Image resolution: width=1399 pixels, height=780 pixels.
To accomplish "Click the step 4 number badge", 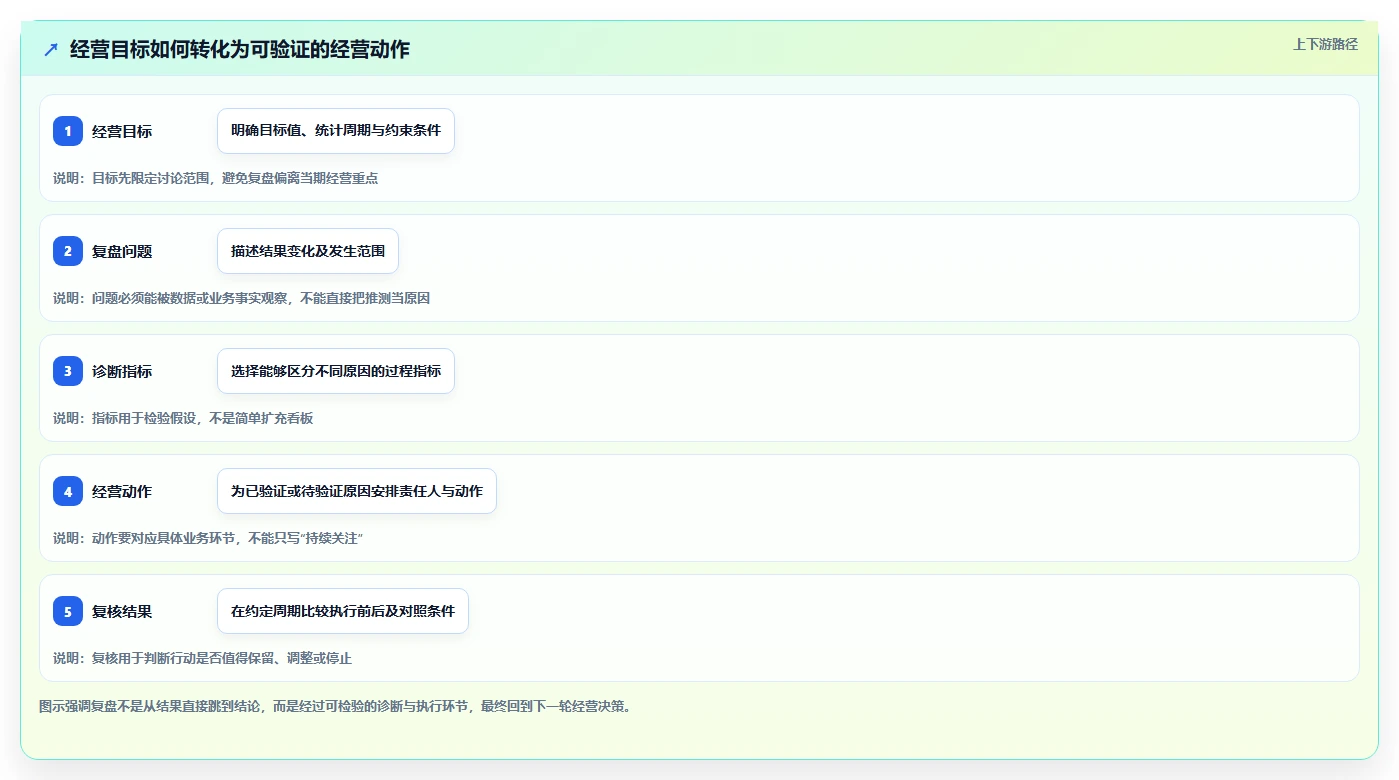I will pyautogui.click(x=68, y=491).
